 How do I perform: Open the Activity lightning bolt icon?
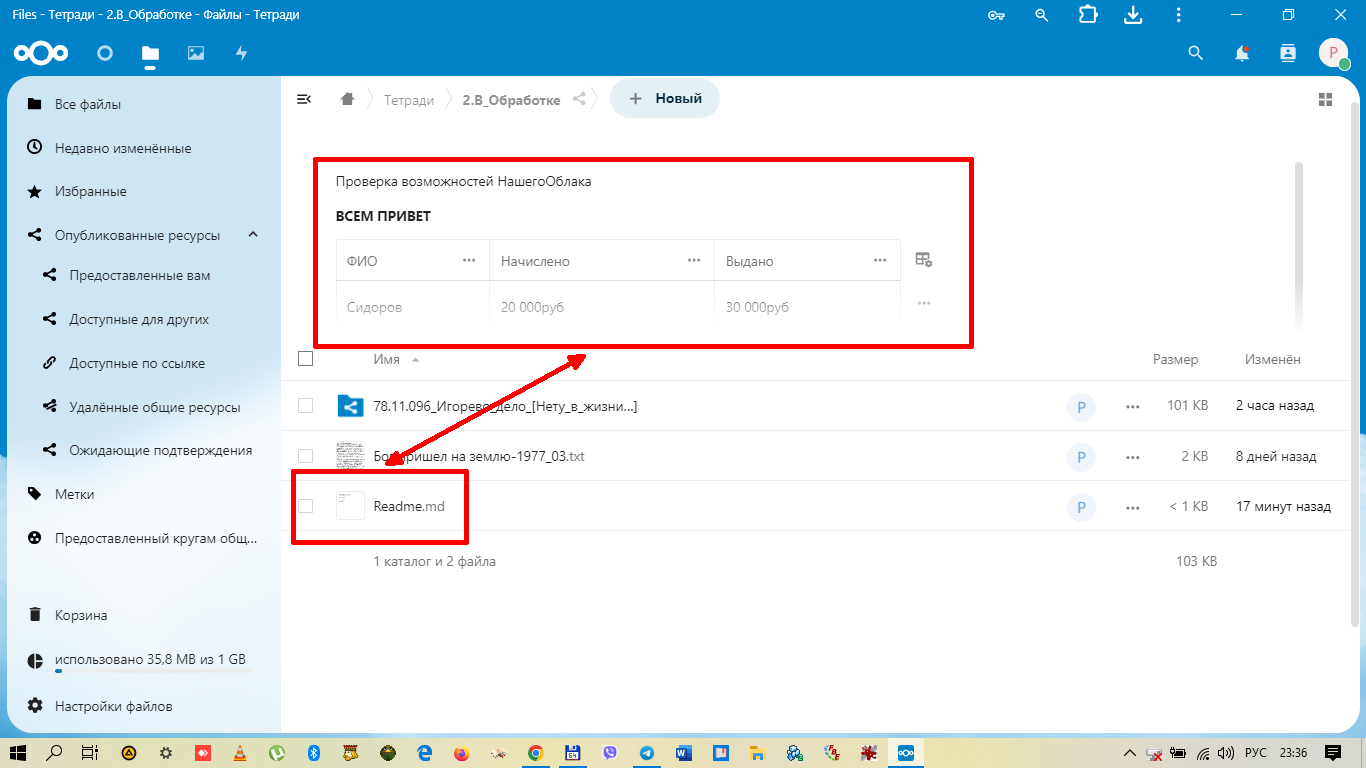point(241,53)
